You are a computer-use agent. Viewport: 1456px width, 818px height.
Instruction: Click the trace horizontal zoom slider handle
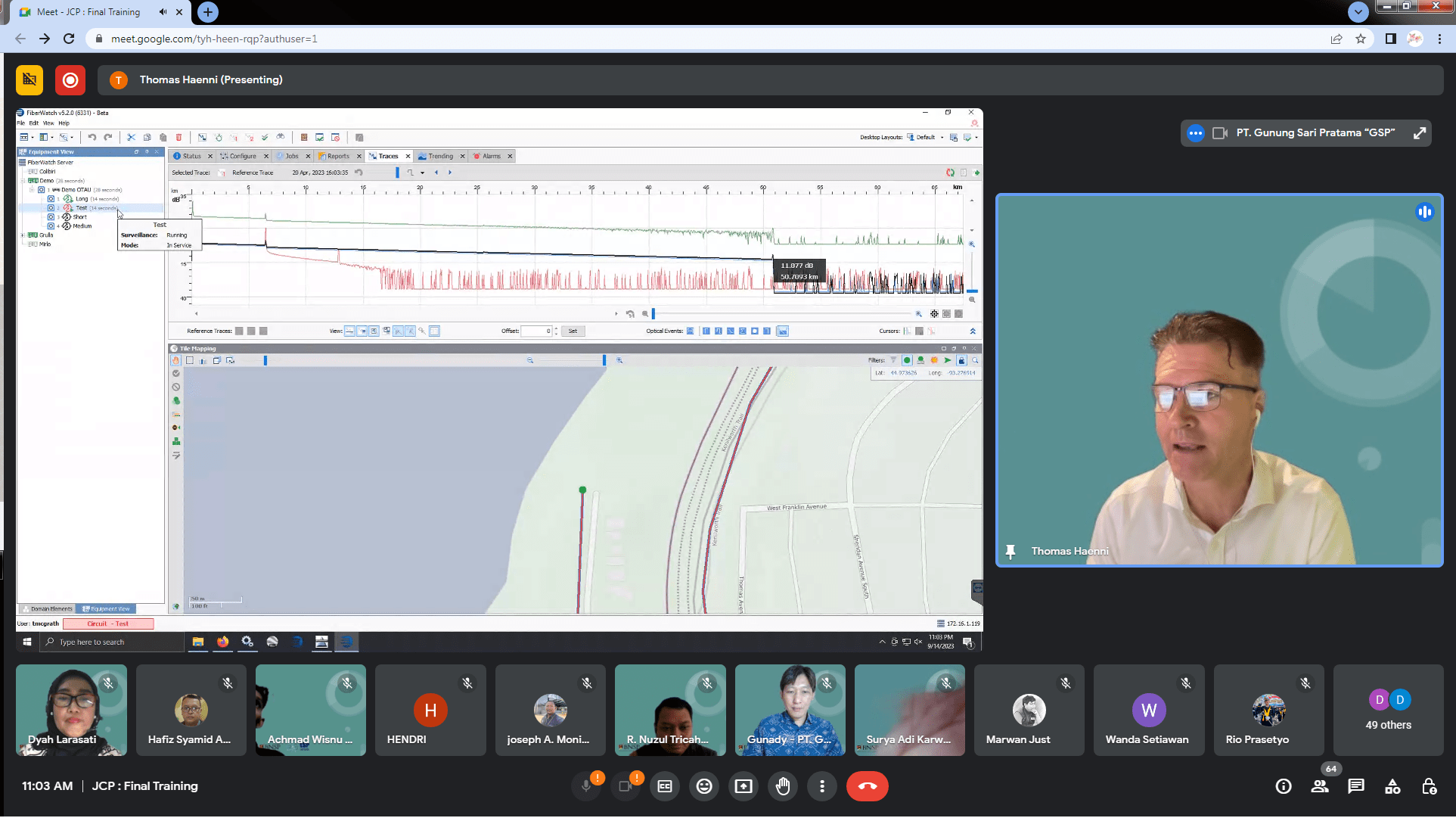coord(653,313)
